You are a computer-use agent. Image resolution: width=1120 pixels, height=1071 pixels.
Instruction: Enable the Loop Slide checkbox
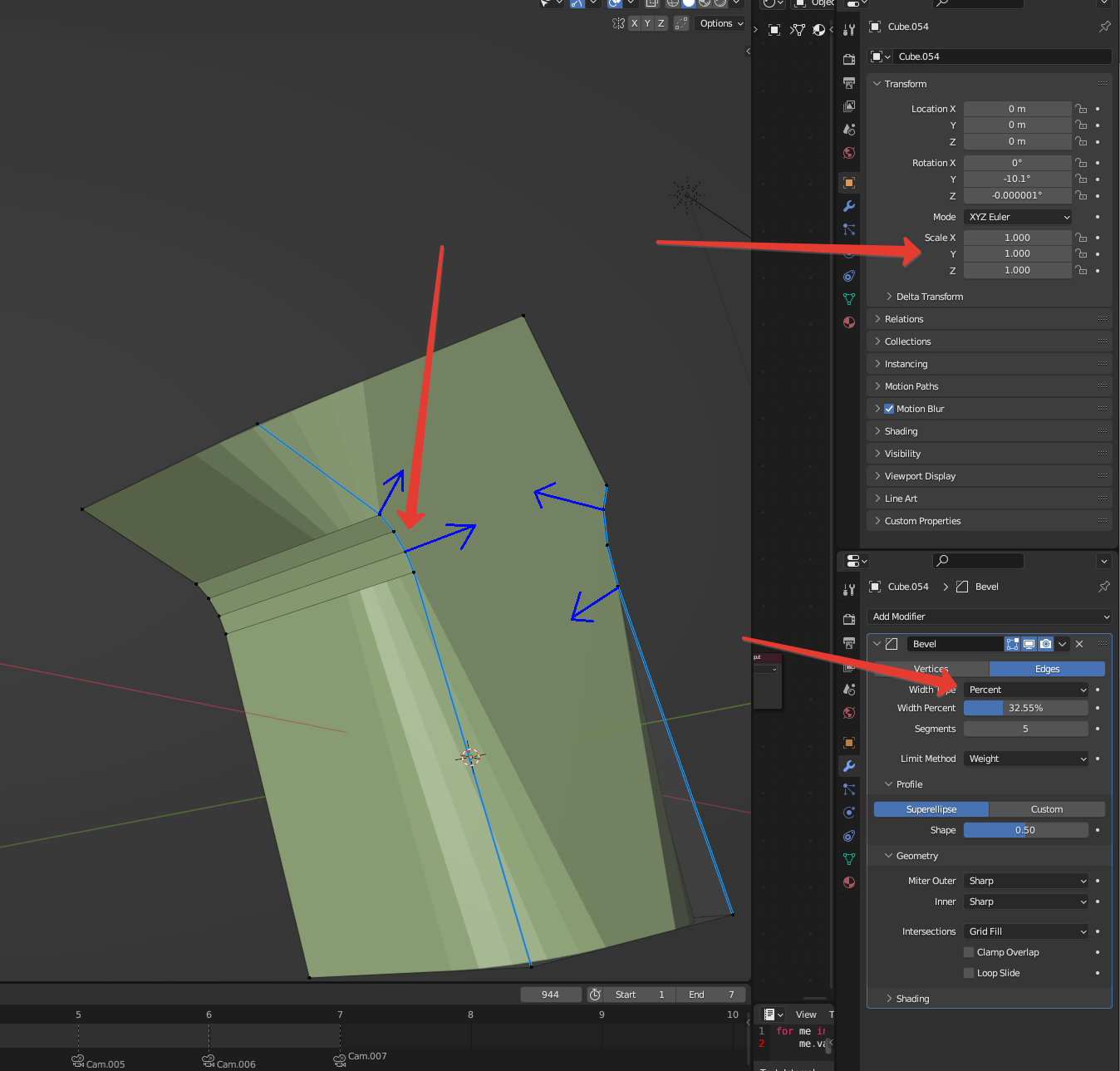(x=969, y=973)
